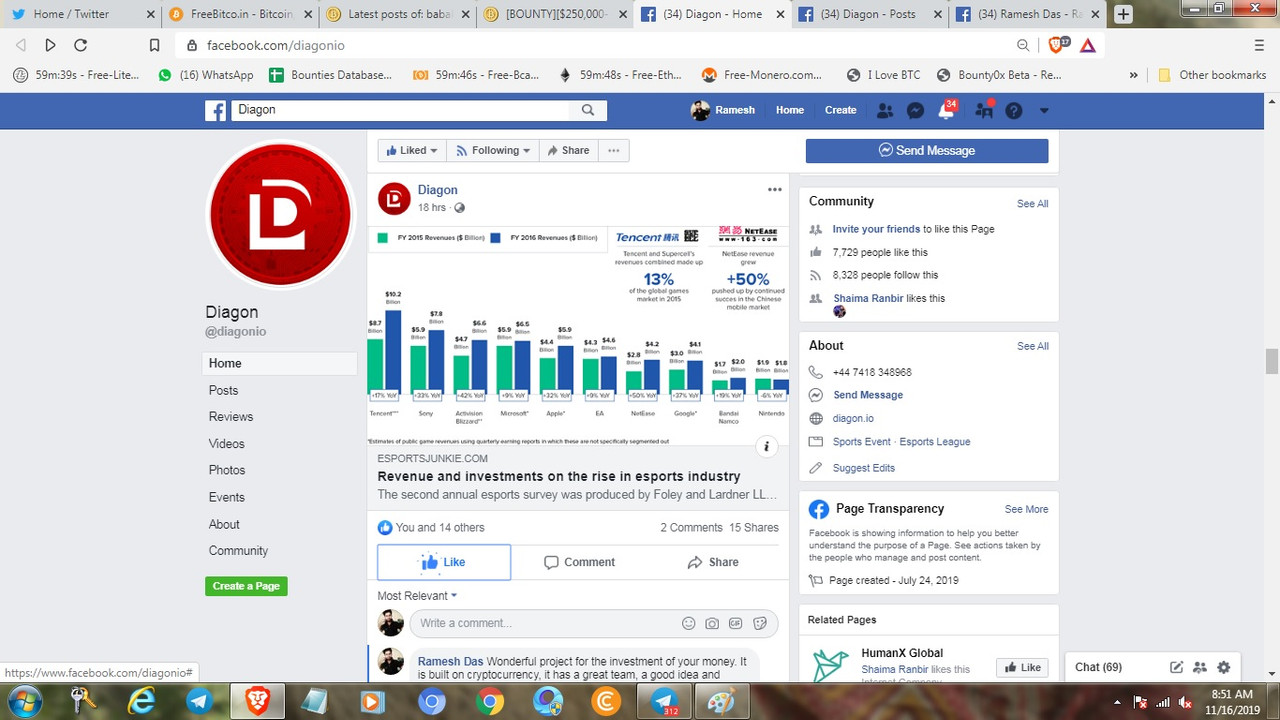Click the search magnifier button
This screenshot has height=720, width=1280.
[x=588, y=110]
